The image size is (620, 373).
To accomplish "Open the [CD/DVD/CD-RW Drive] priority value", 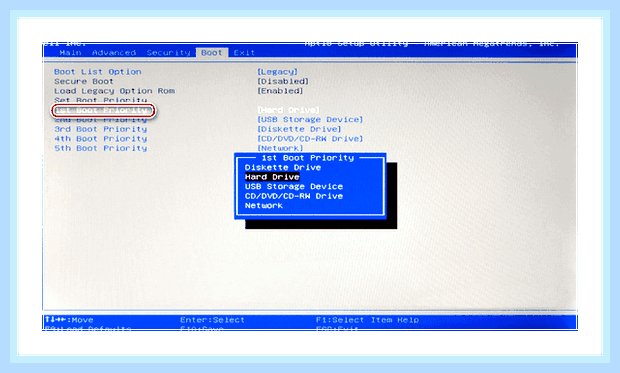I will [x=310, y=138].
